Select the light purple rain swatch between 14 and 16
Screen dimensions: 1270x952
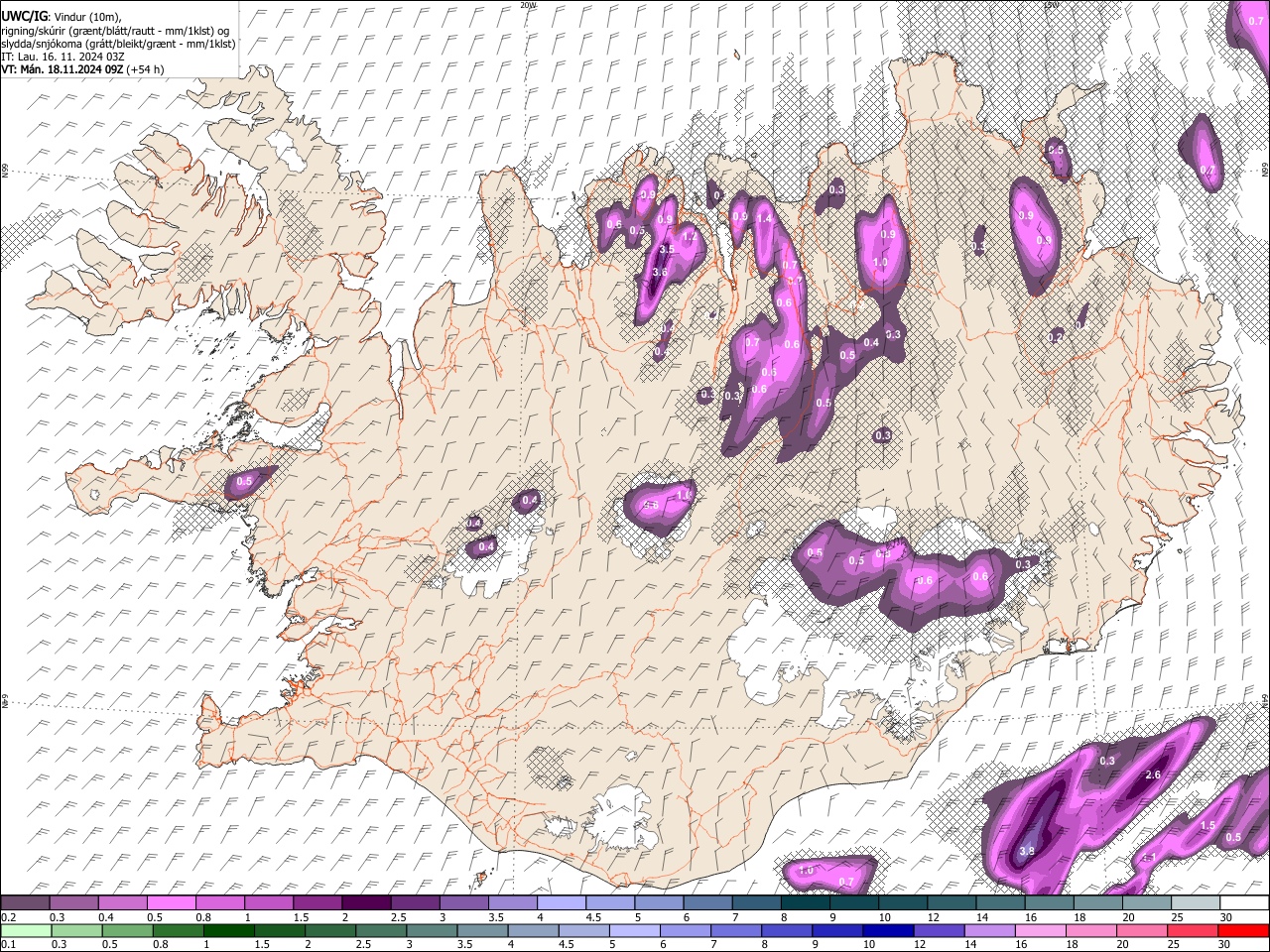click(988, 930)
